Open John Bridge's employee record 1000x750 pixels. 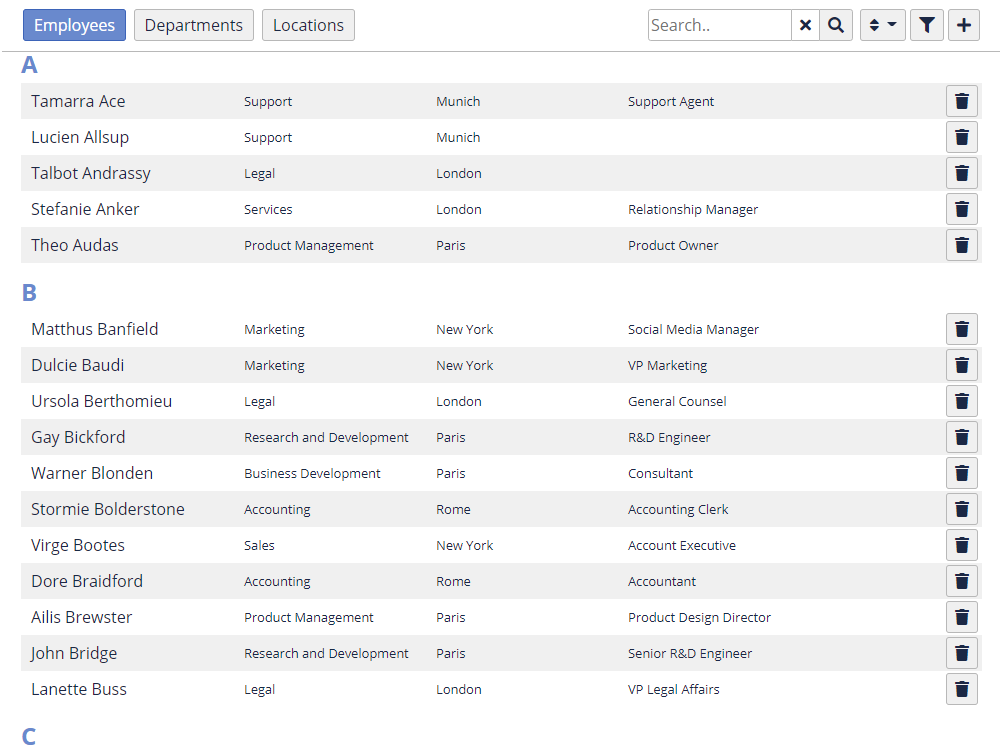click(74, 653)
